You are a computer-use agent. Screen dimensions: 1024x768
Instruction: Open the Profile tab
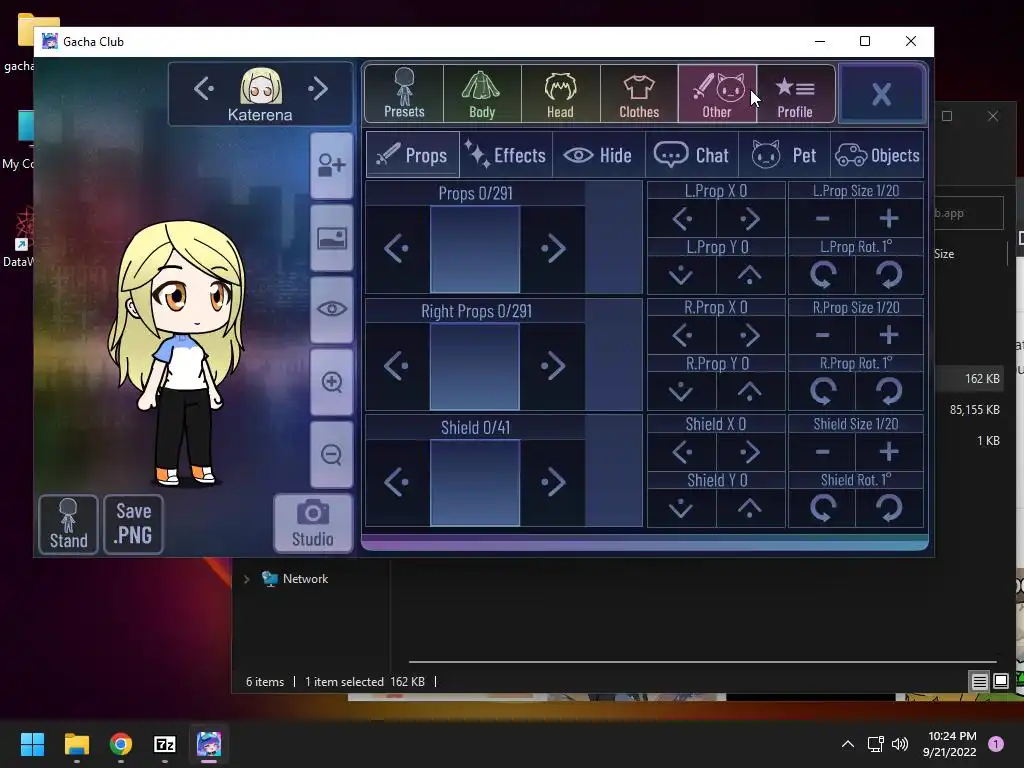[x=795, y=93]
